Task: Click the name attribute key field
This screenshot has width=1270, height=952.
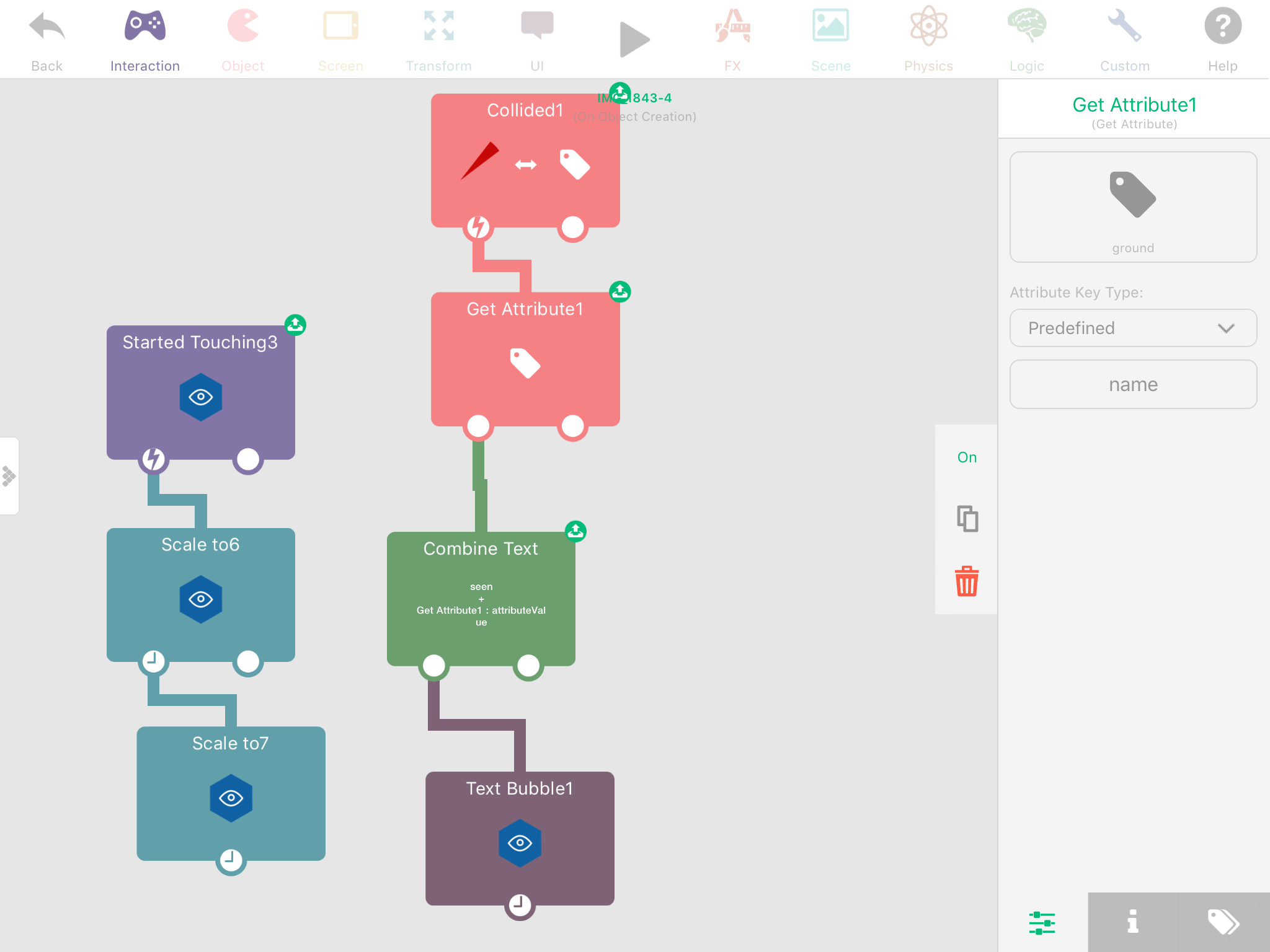Action: pos(1133,384)
